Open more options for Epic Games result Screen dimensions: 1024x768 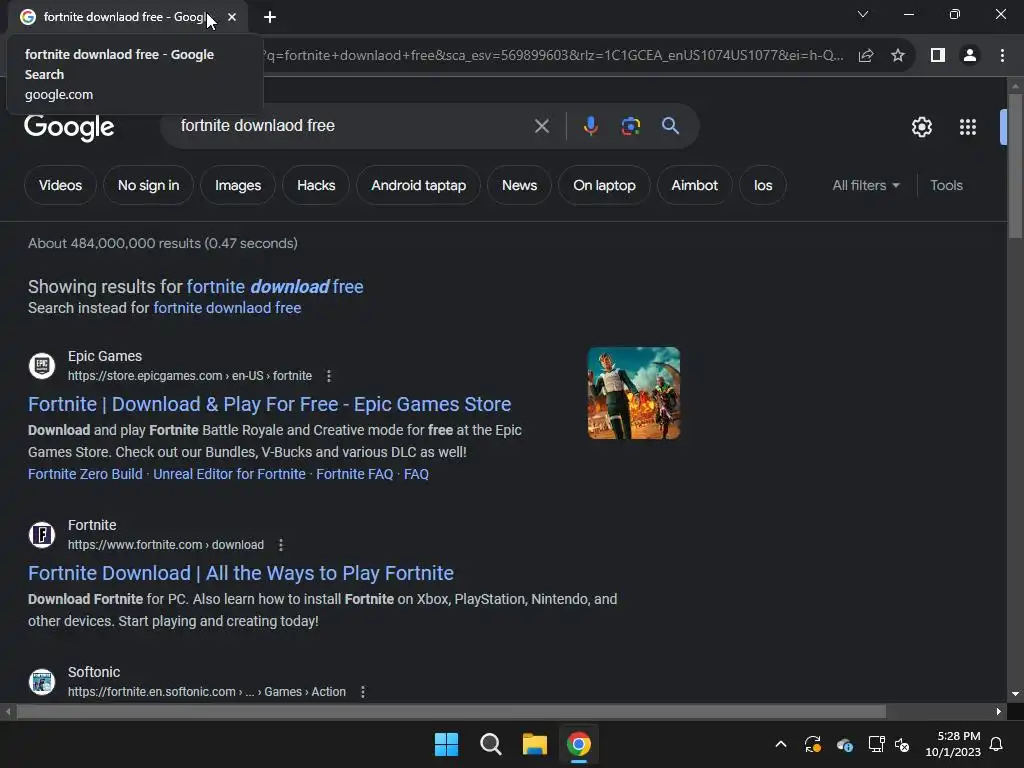pyautogui.click(x=328, y=376)
